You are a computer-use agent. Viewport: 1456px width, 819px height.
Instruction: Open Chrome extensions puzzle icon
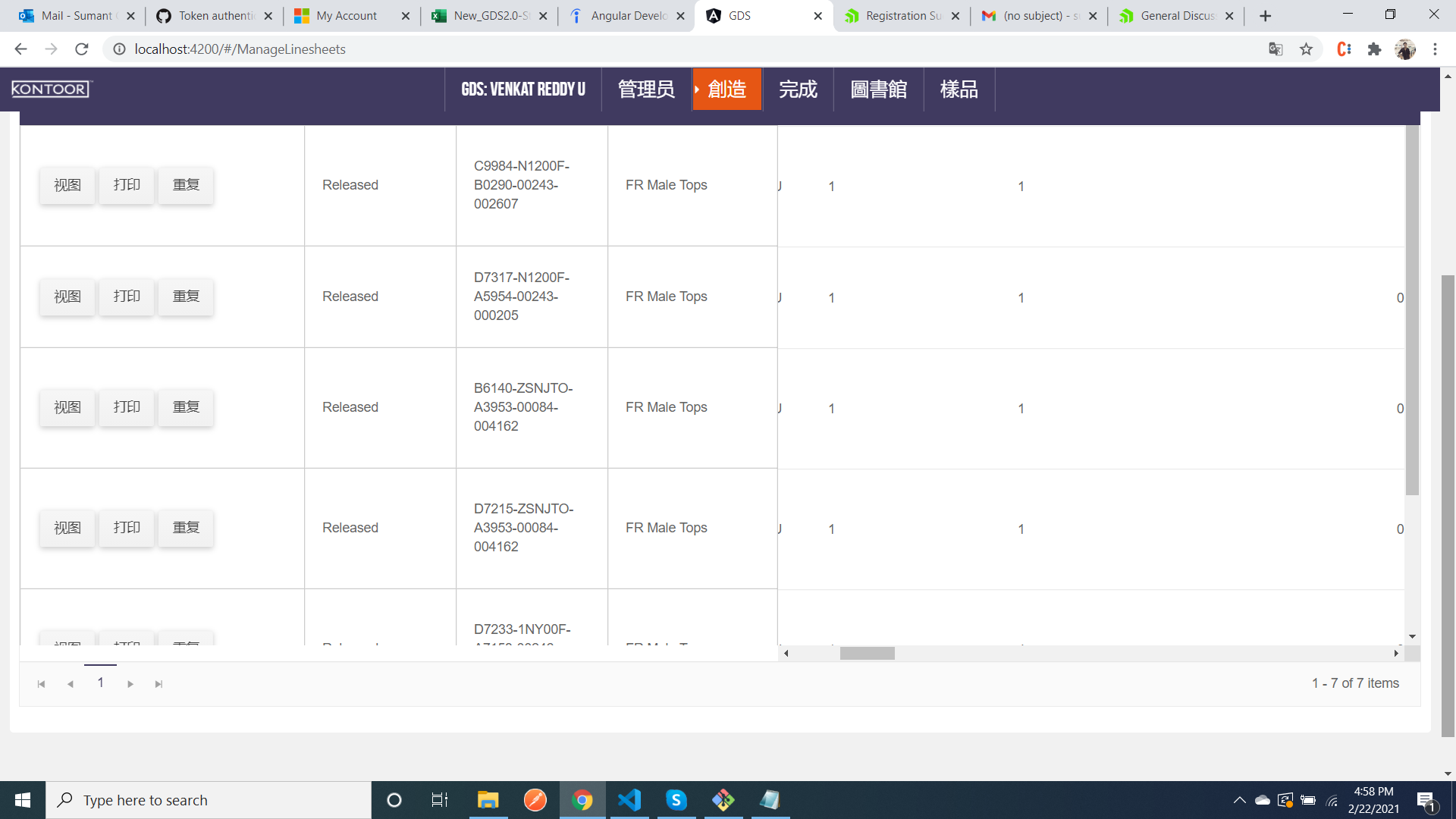(x=1374, y=49)
